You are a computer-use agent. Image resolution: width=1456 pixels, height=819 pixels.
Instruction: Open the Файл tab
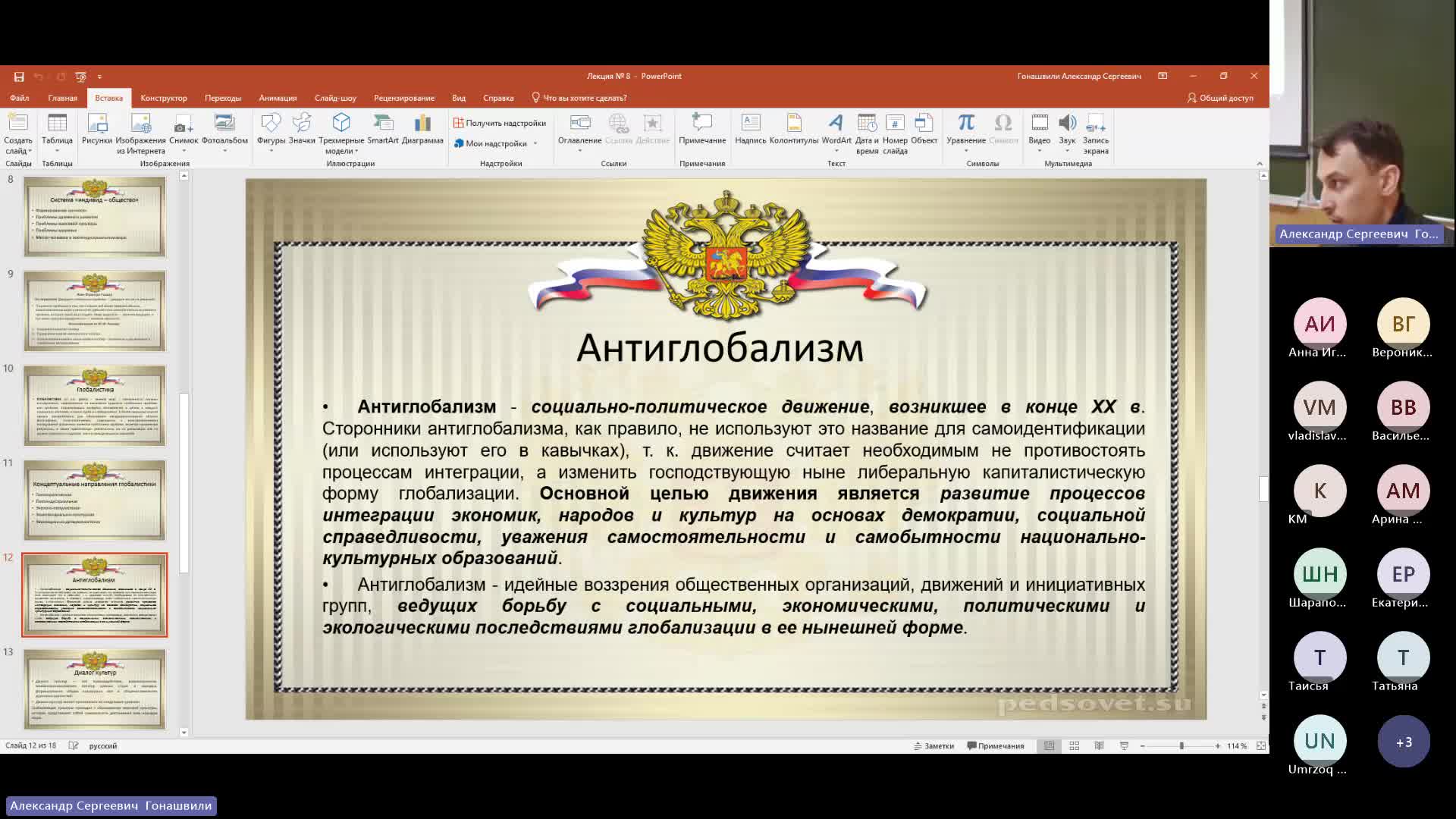click(20, 98)
